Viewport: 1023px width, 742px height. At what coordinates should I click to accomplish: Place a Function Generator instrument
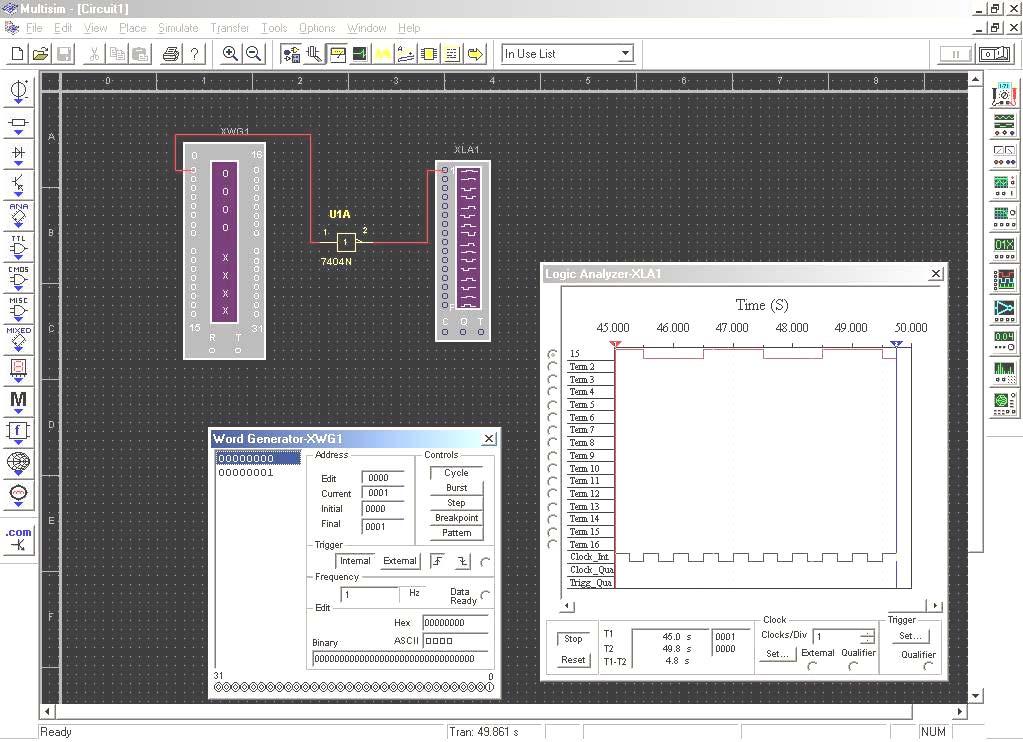(x=1004, y=124)
